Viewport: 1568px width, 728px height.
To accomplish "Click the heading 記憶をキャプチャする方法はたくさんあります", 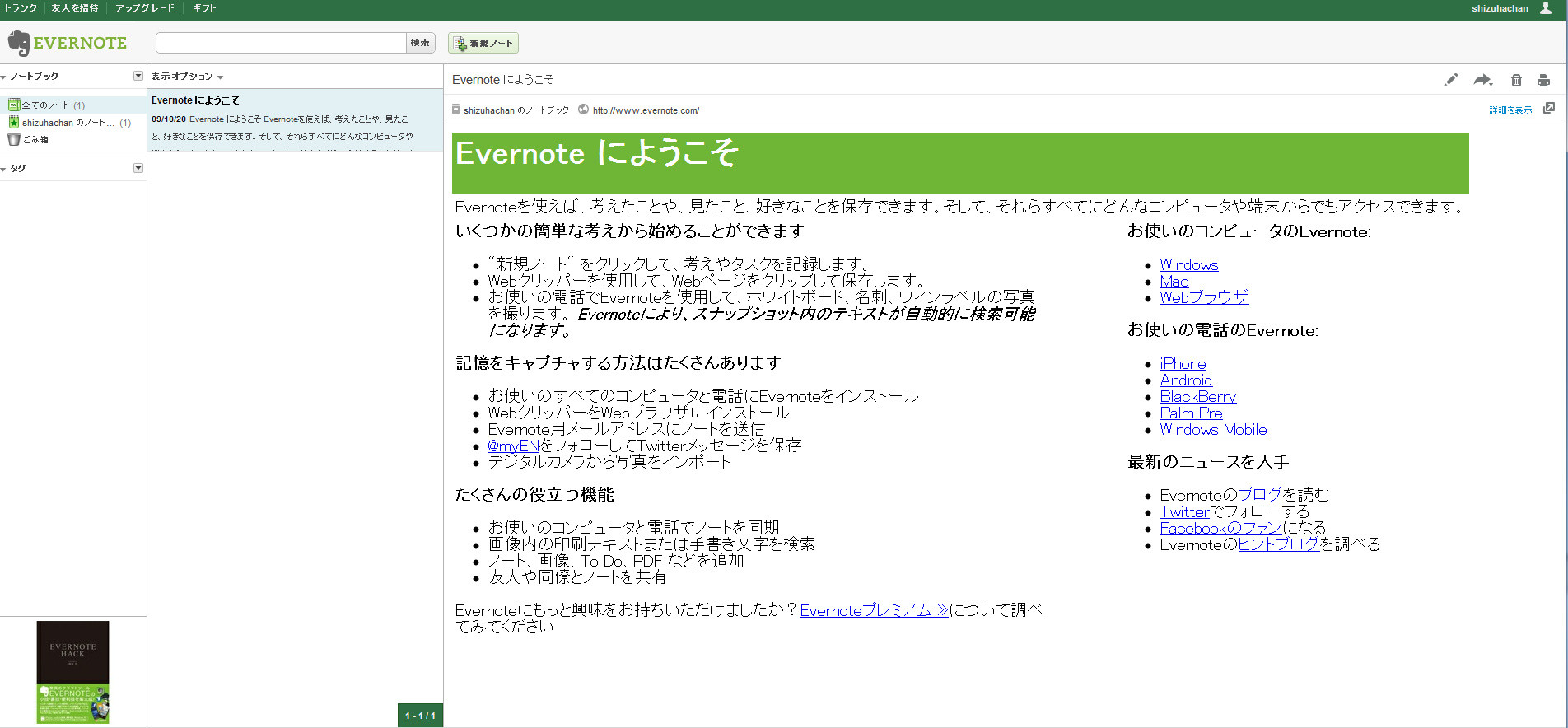I will pos(618,363).
